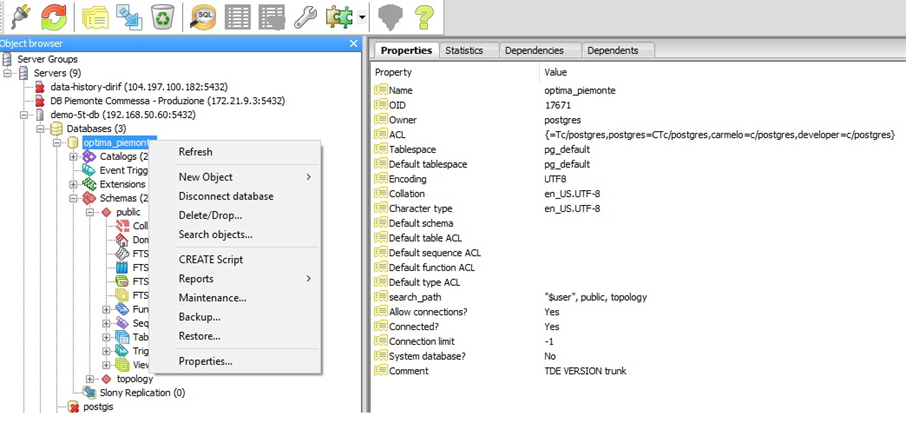Screen dimensions: 906x423
Task: Collapse the Databases (3) tree node
Action: point(41,129)
